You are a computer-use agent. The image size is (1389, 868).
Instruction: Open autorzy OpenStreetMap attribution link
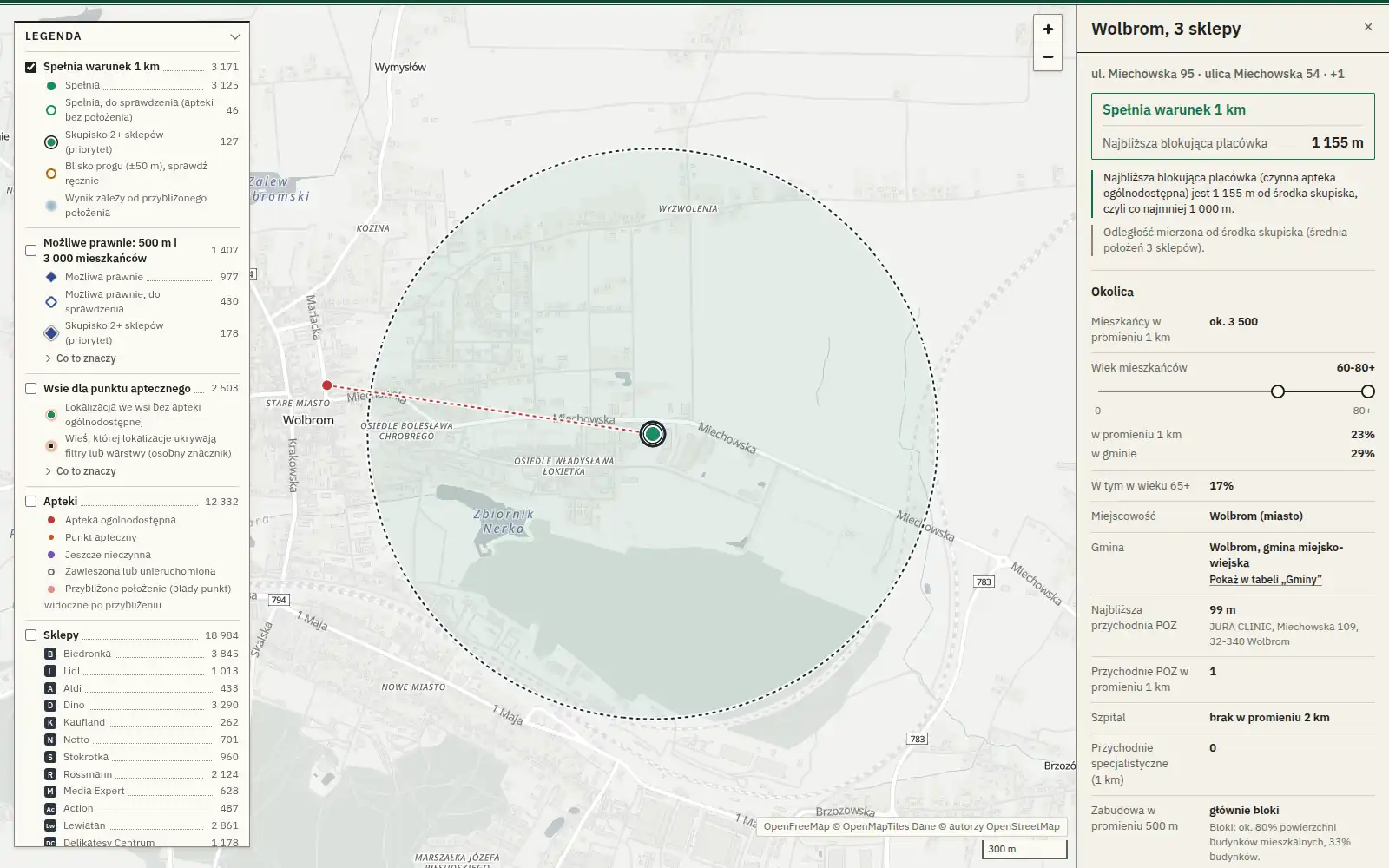point(1004,826)
